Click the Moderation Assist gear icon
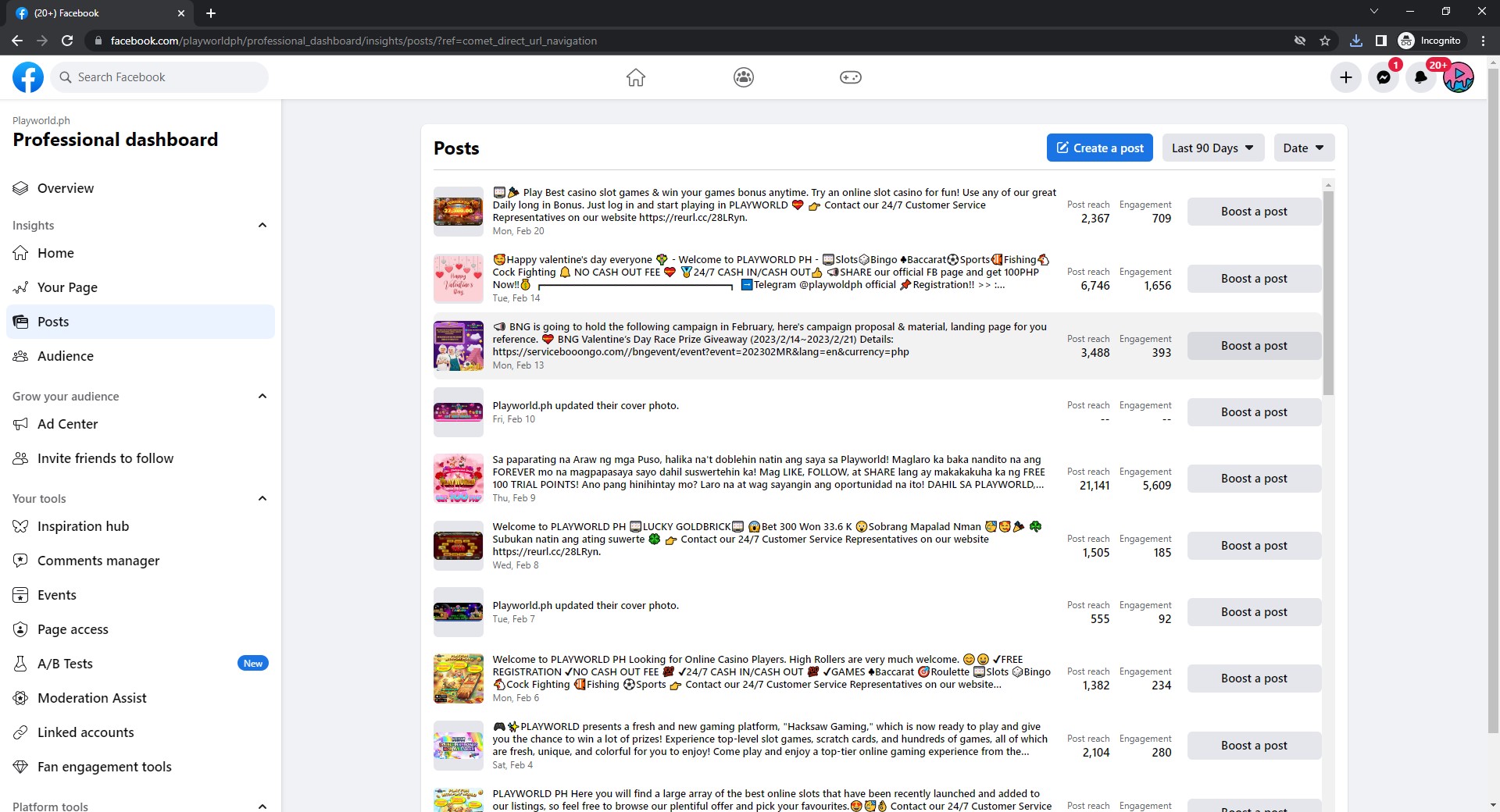This screenshot has height=812, width=1500. 20,698
